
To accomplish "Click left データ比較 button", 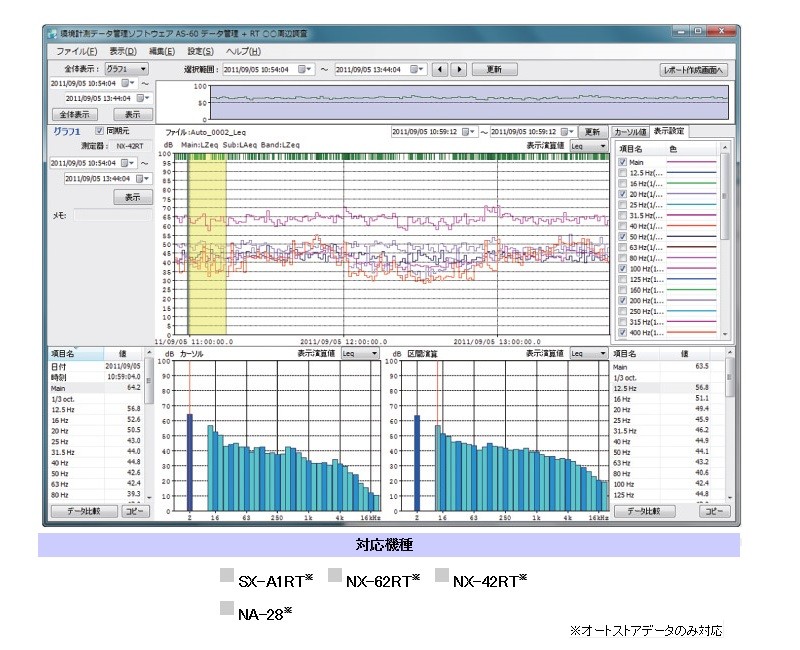I will [84, 511].
